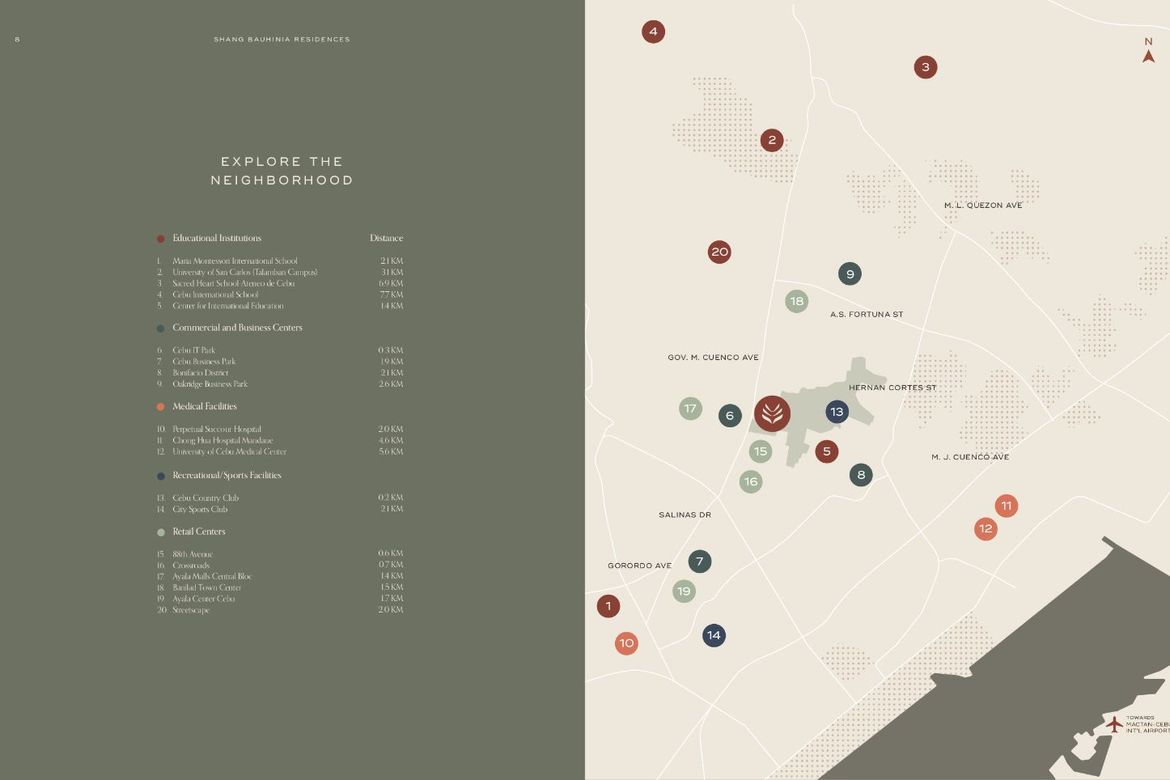The image size is (1170, 780).
Task: Click the 'A.S. FORTUNA ST' street label
Action: (866, 314)
